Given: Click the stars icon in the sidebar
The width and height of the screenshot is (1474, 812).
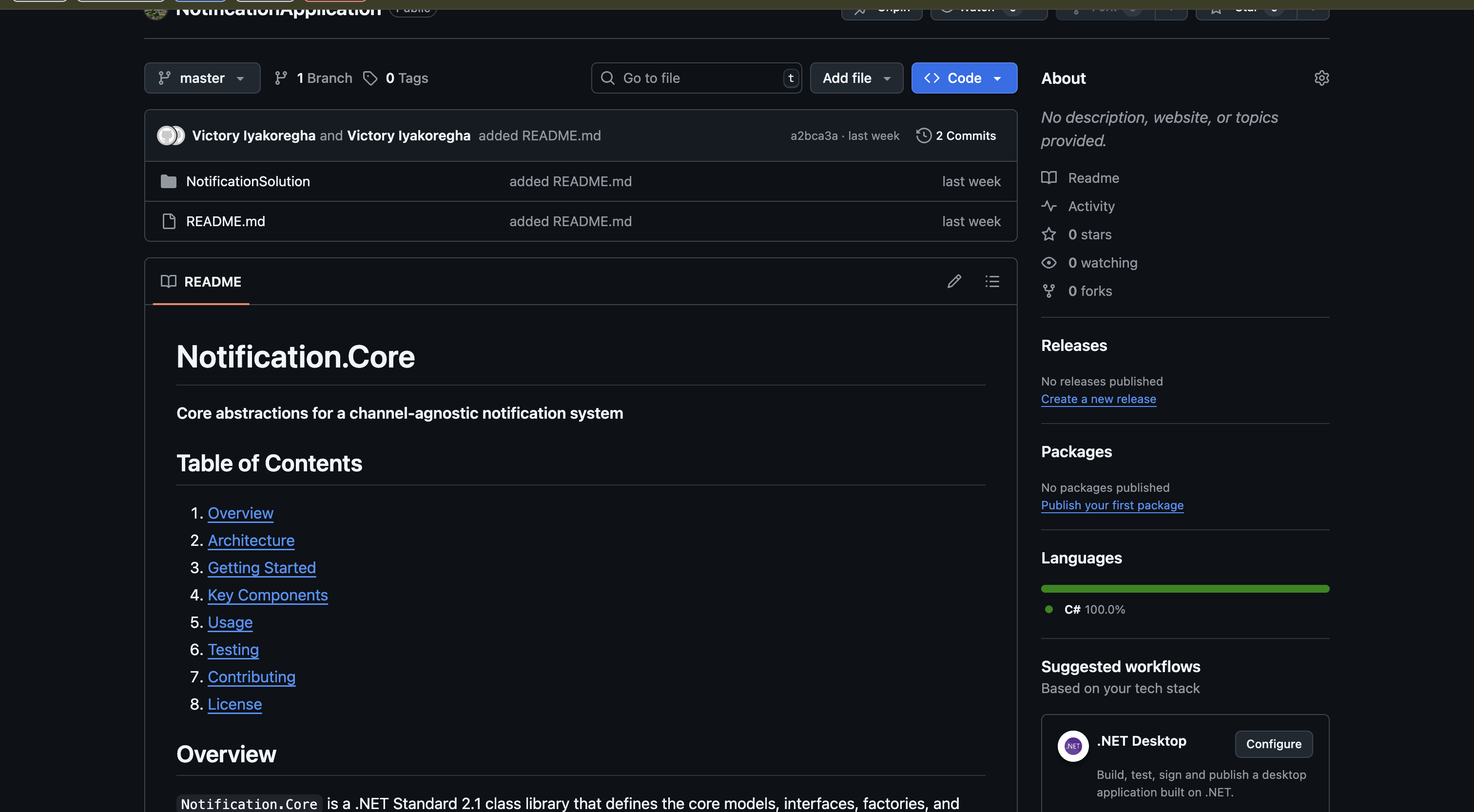Looking at the screenshot, I should click(x=1049, y=234).
